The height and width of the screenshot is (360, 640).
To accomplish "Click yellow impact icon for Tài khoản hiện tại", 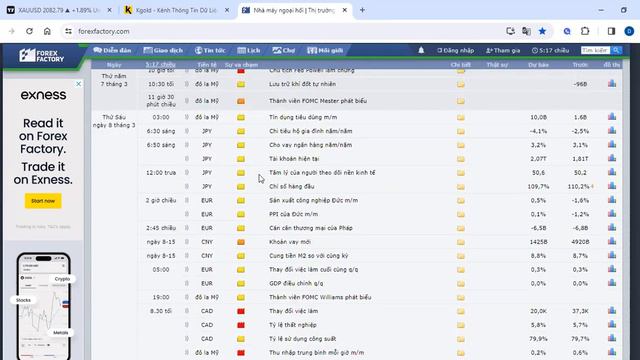I will [241, 159].
